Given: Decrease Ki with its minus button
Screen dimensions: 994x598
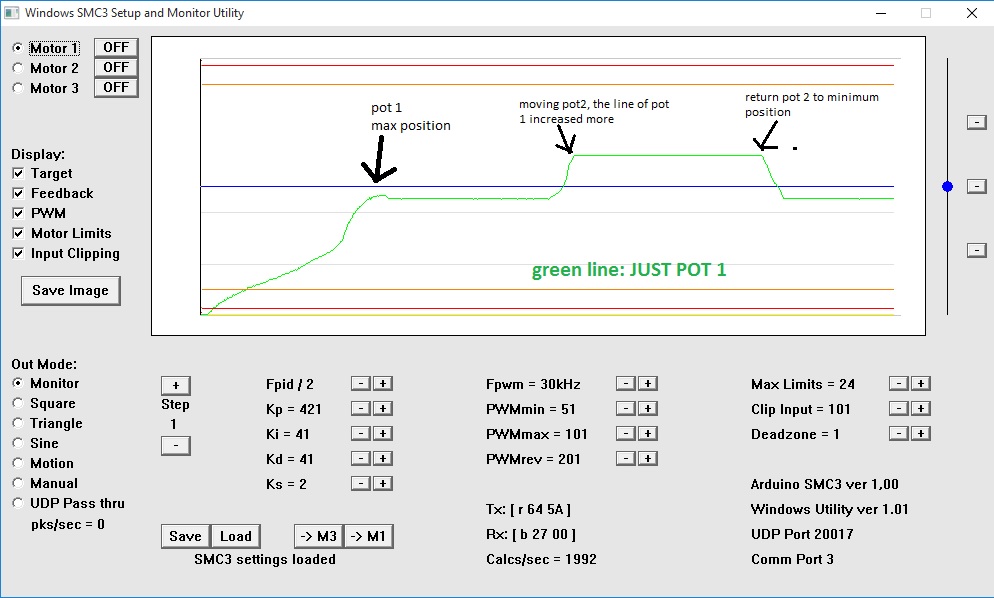Looking at the screenshot, I should point(361,434).
